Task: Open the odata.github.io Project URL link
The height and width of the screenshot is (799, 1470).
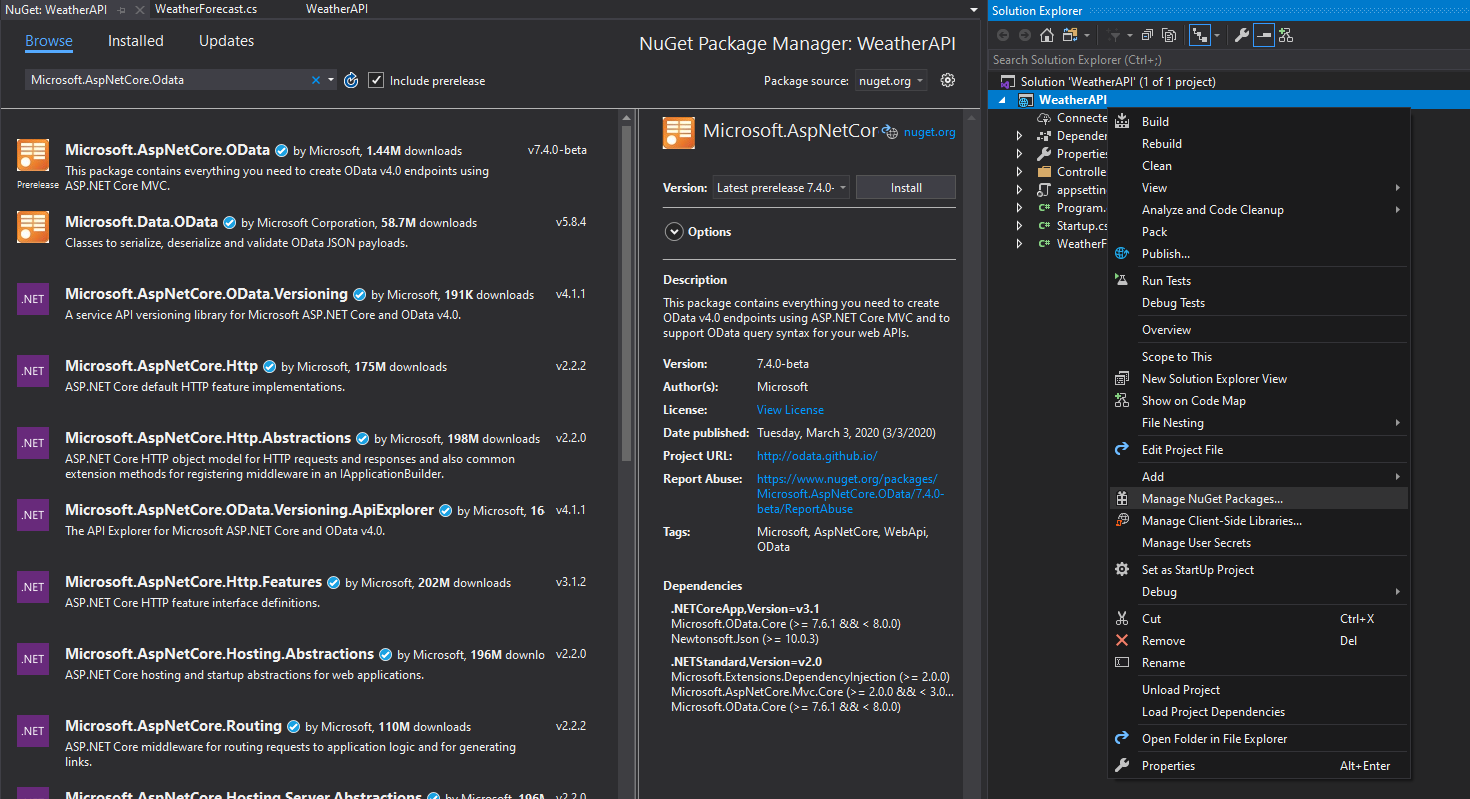Action: click(816, 455)
